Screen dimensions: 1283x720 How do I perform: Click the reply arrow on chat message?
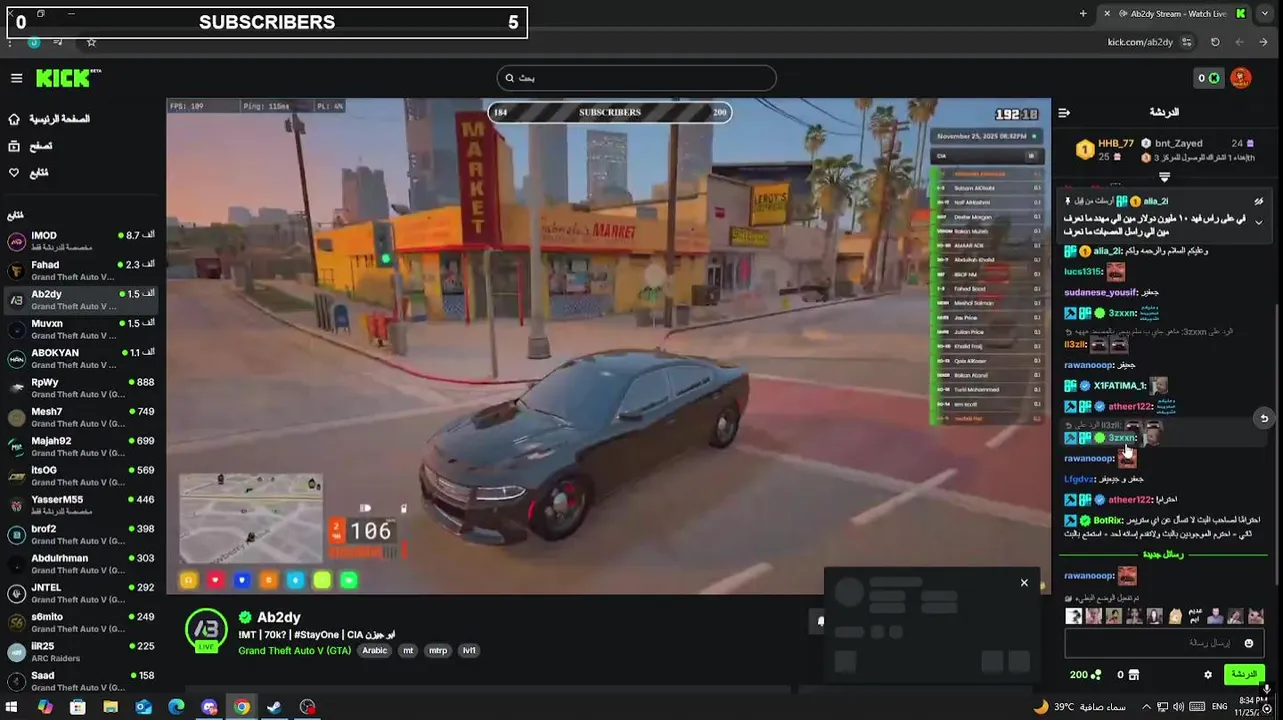[x=1264, y=418]
